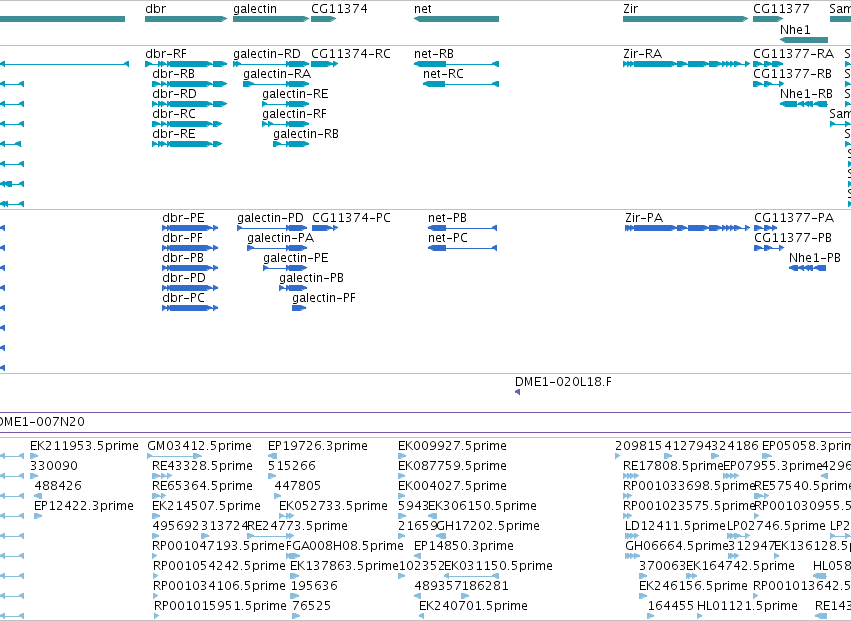Select EST RE65364.5prime

tap(159, 496)
